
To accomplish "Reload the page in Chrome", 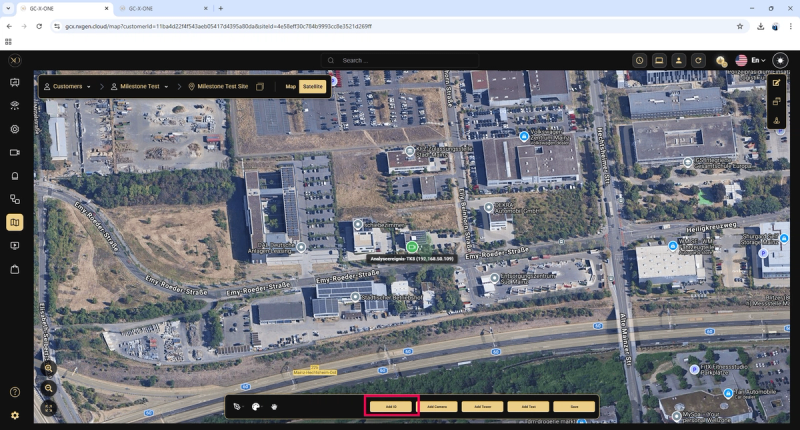I will click(39, 26).
